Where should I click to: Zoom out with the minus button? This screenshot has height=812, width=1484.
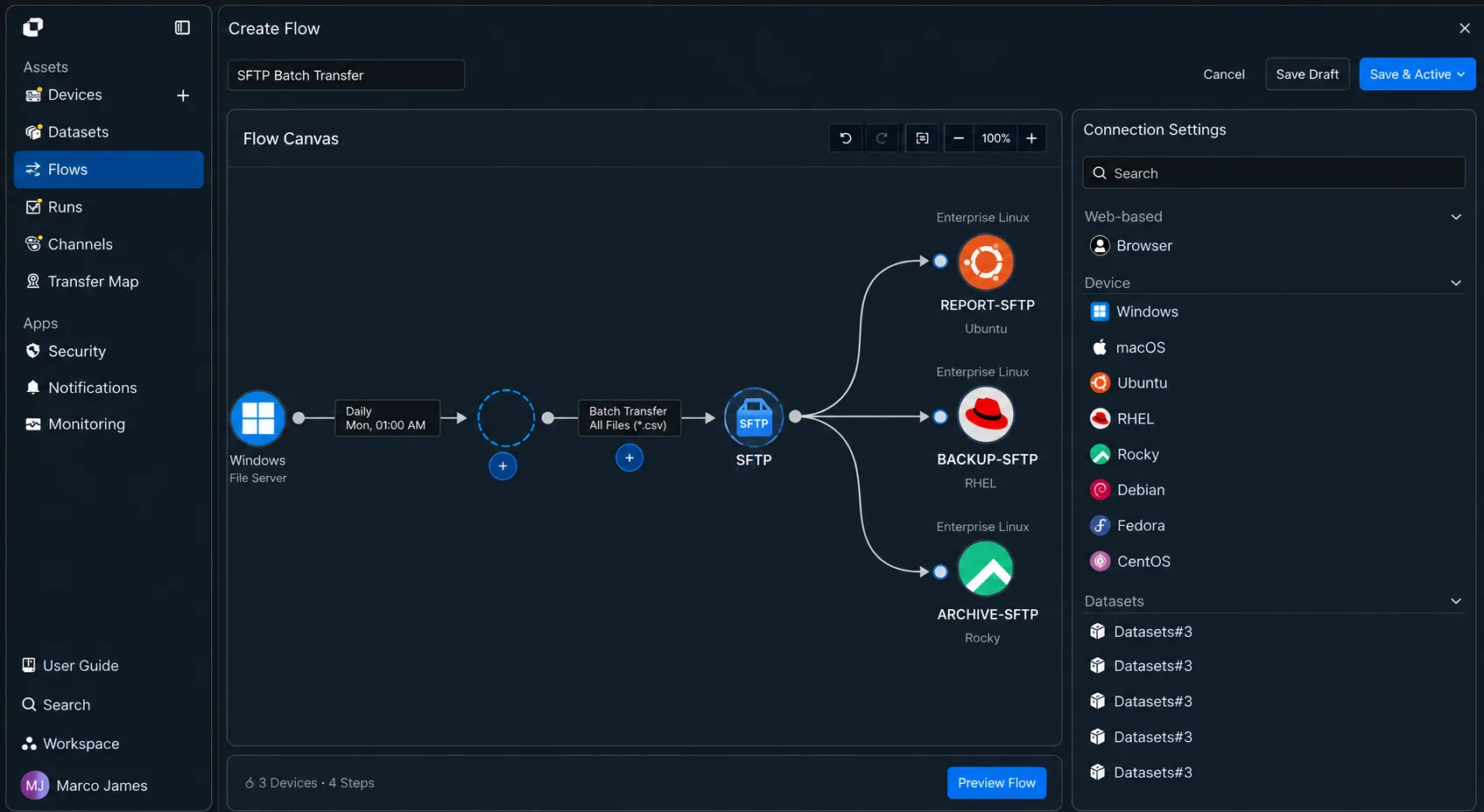pyautogui.click(x=959, y=138)
